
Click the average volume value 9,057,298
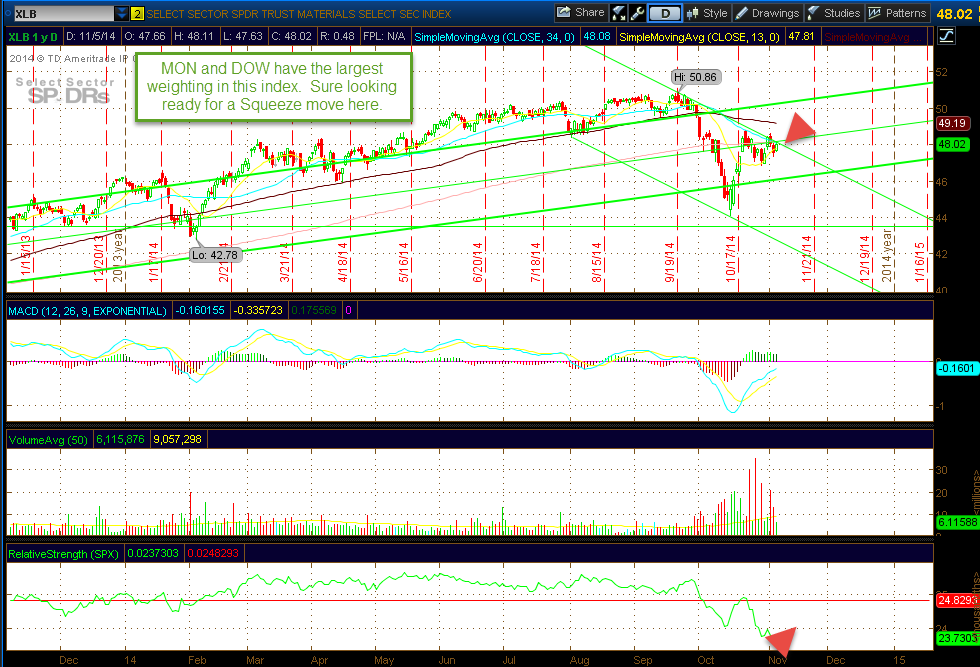click(x=178, y=439)
